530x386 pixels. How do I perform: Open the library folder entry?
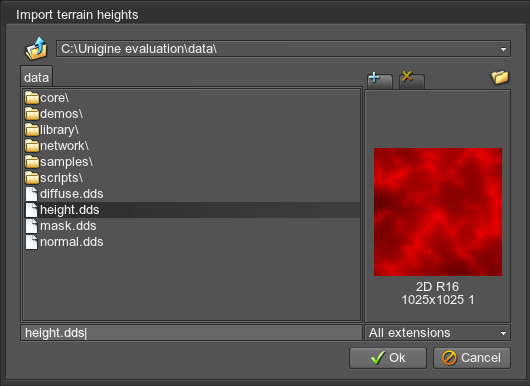point(59,130)
